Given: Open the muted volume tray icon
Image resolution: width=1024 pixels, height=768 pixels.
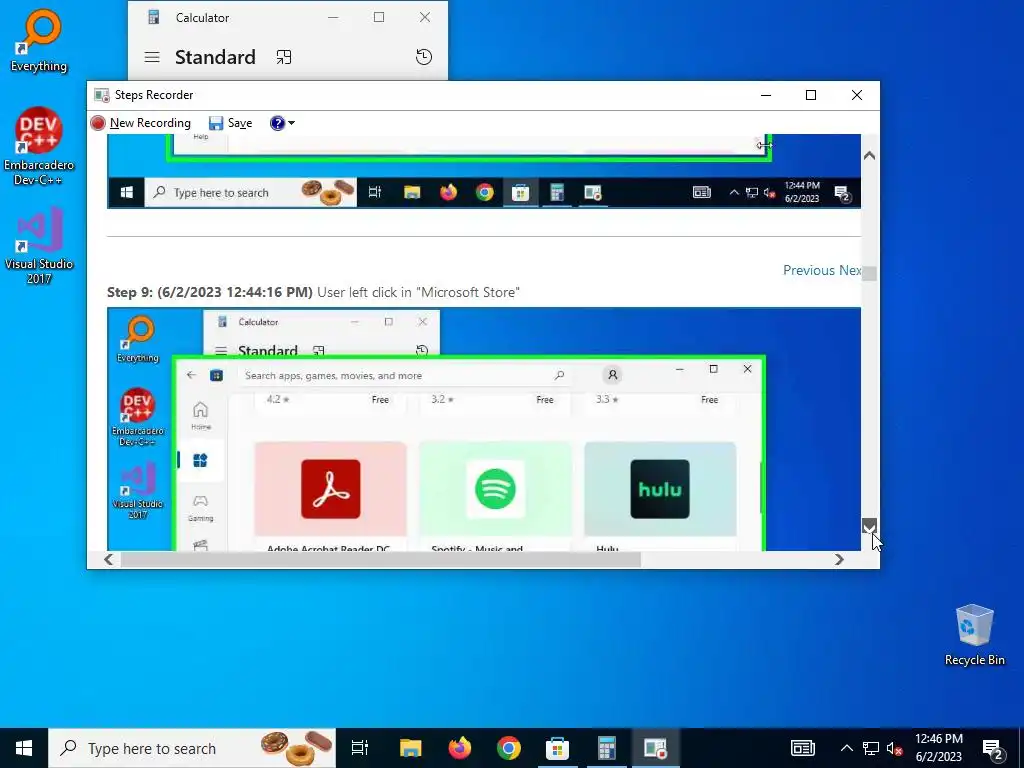Looking at the screenshot, I should (895, 748).
